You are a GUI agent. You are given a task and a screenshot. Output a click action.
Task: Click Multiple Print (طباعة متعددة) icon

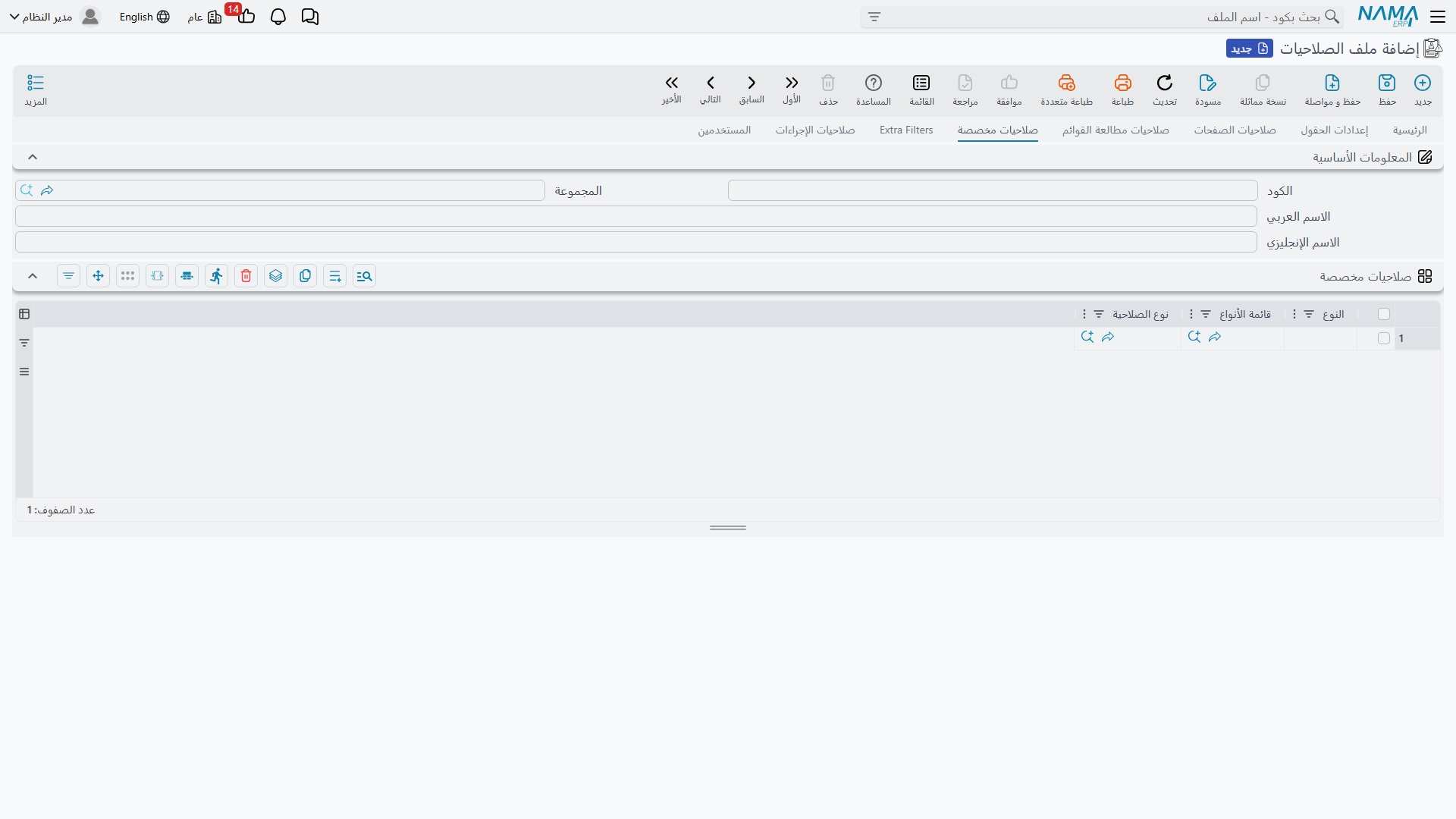(x=1066, y=89)
